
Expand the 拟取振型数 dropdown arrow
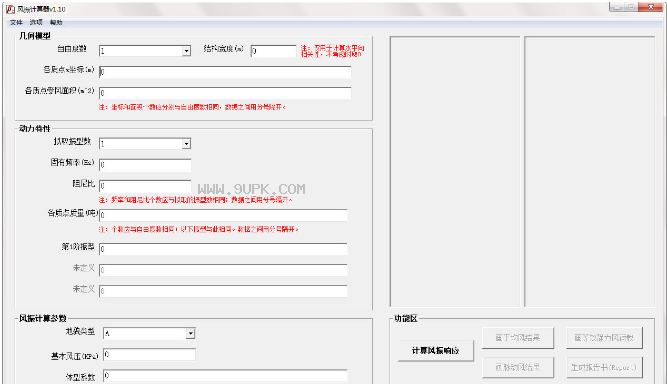186,144
